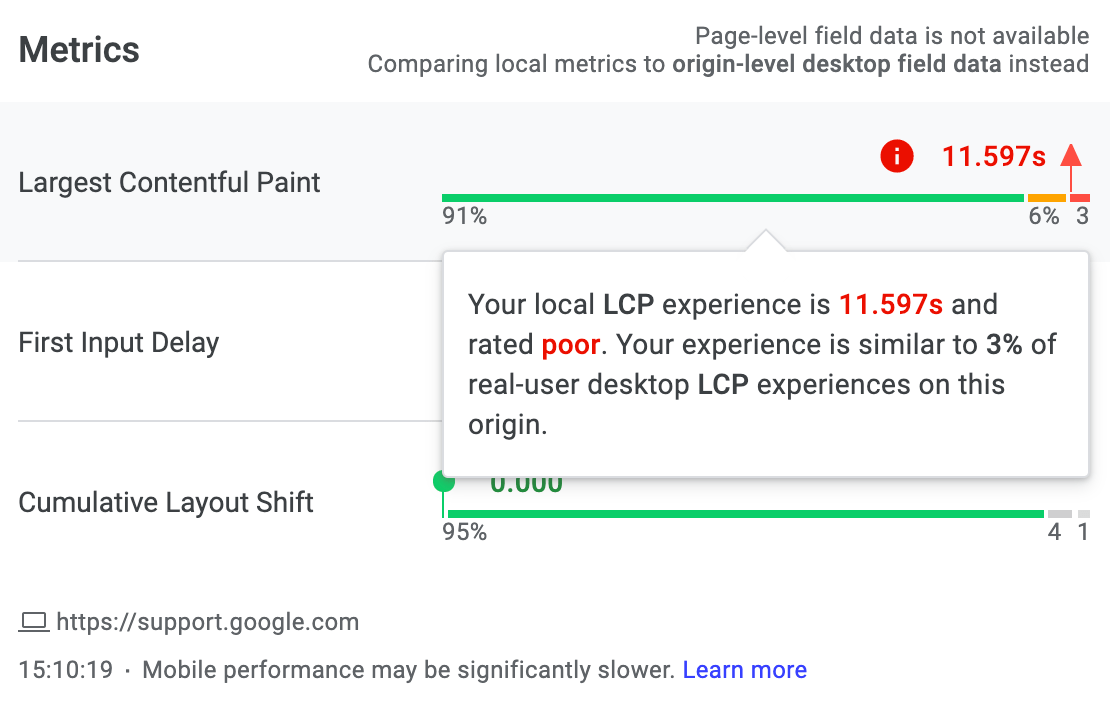Click the LCP tooltip text box
Image resolution: width=1110 pixels, height=704 pixels.
point(765,364)
